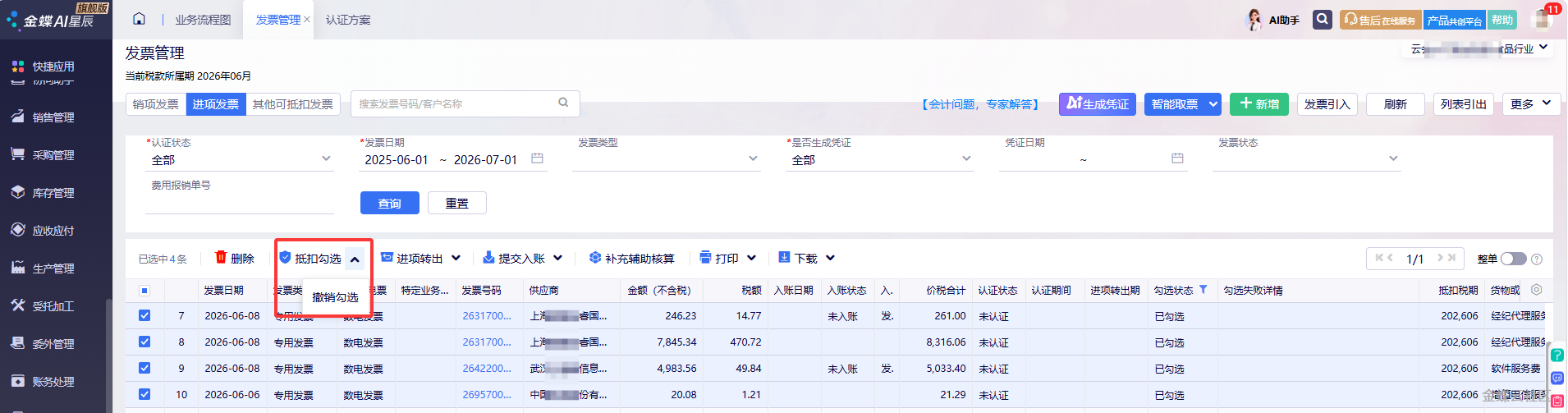The height and width of the screenshot is (413, 1568).
Task: Open the global search icon in header
Action: (1322, 19)
